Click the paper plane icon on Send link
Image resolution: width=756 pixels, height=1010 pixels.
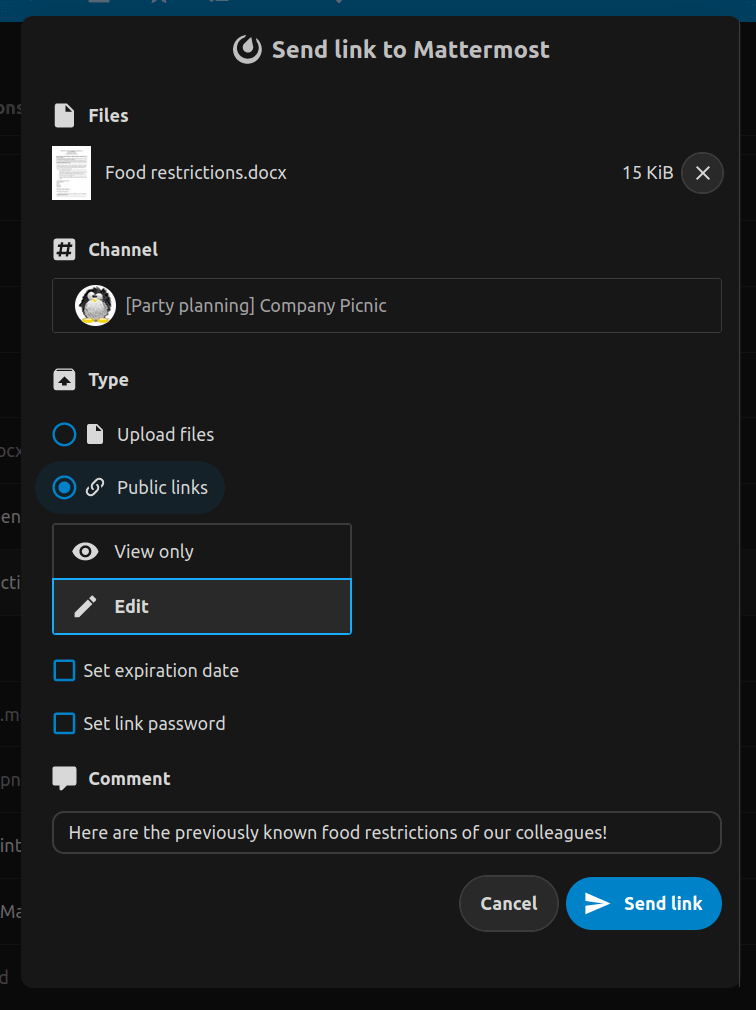click(598, 903)
